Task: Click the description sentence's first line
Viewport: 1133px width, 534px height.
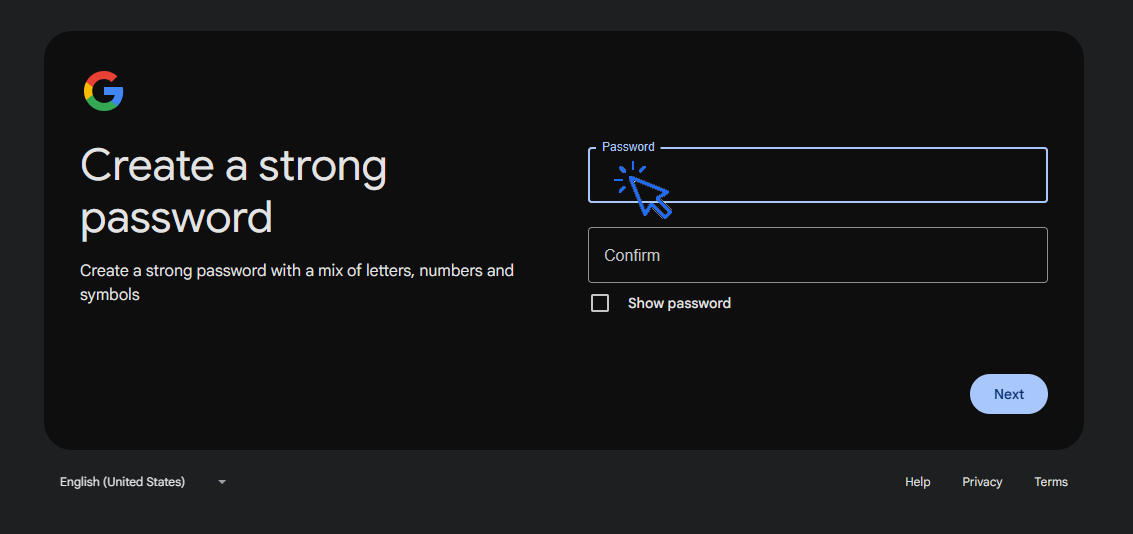Action: coord(296,271)
